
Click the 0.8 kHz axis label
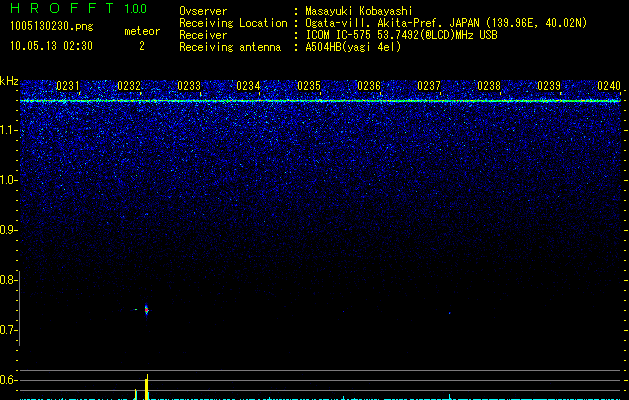click(x=8, y=280)
